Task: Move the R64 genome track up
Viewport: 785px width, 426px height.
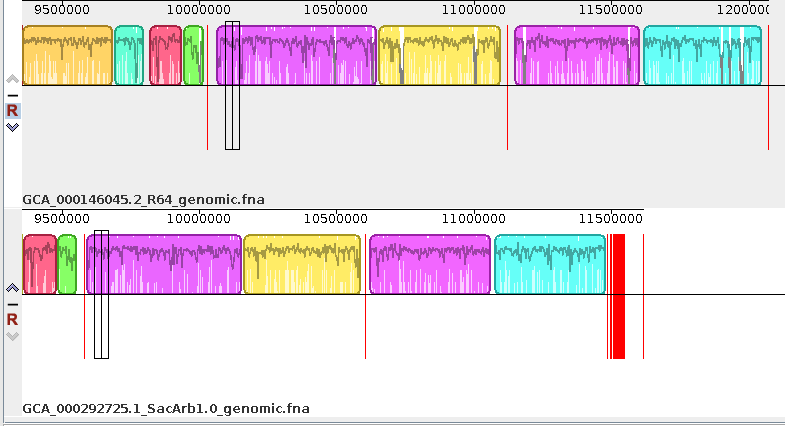Action: pyautogui.click(x=12, y=79)
